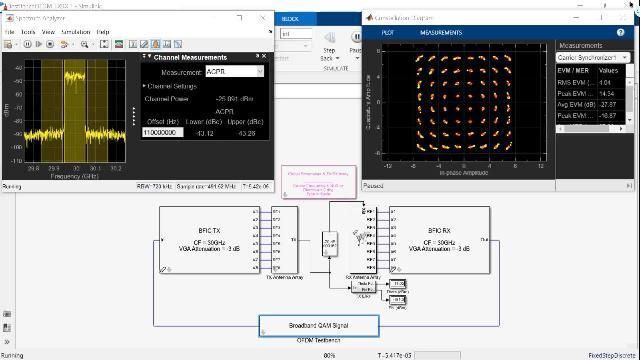Open the zoom tool dropdown arrow
The width and height of the screenshot is (640, 360).
(92, 44)
